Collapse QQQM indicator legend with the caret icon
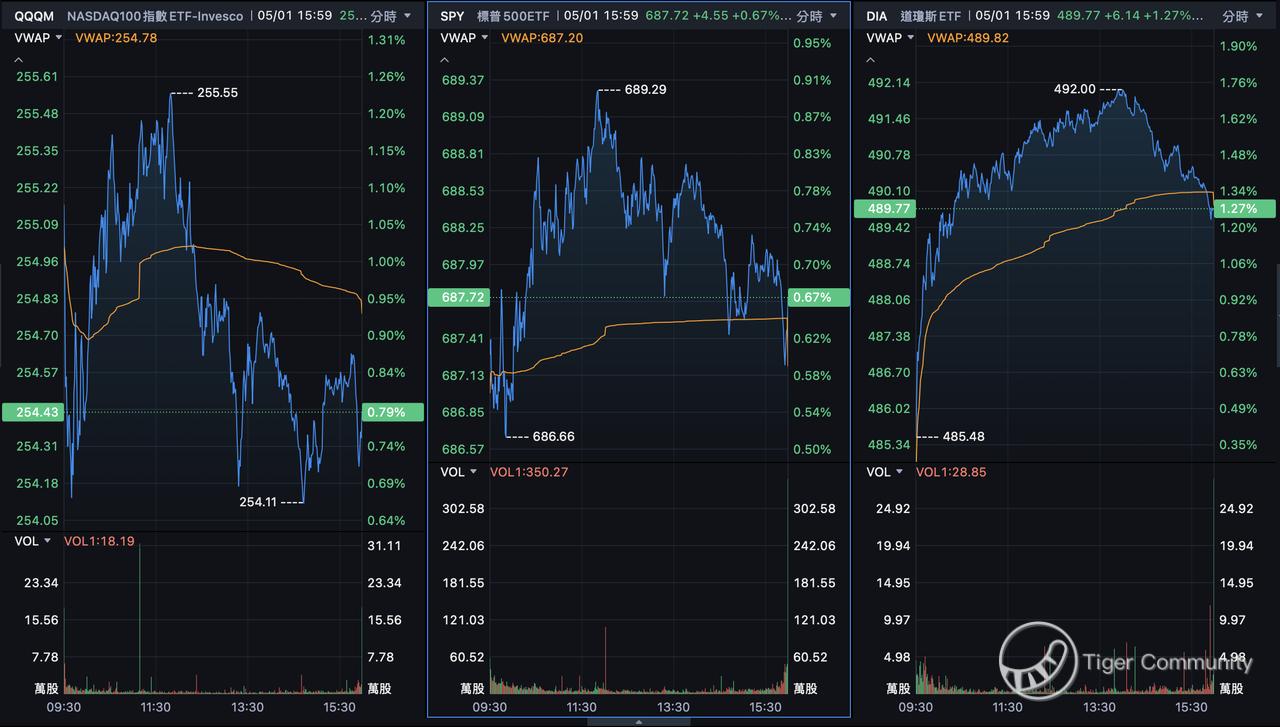 (19, 59)
